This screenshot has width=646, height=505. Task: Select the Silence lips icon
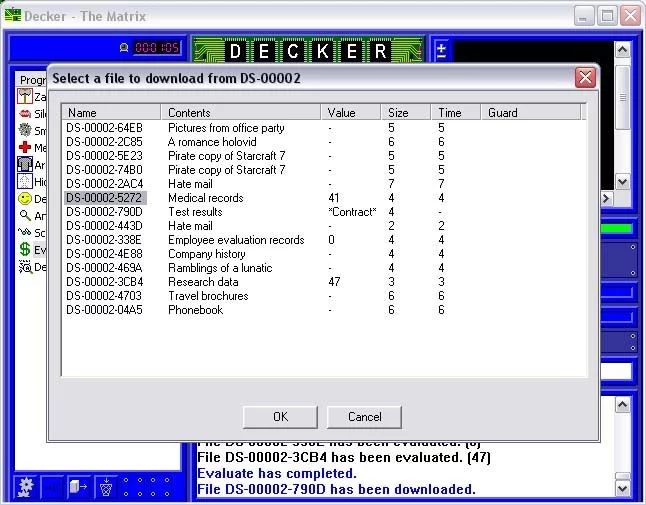point(25,114)
